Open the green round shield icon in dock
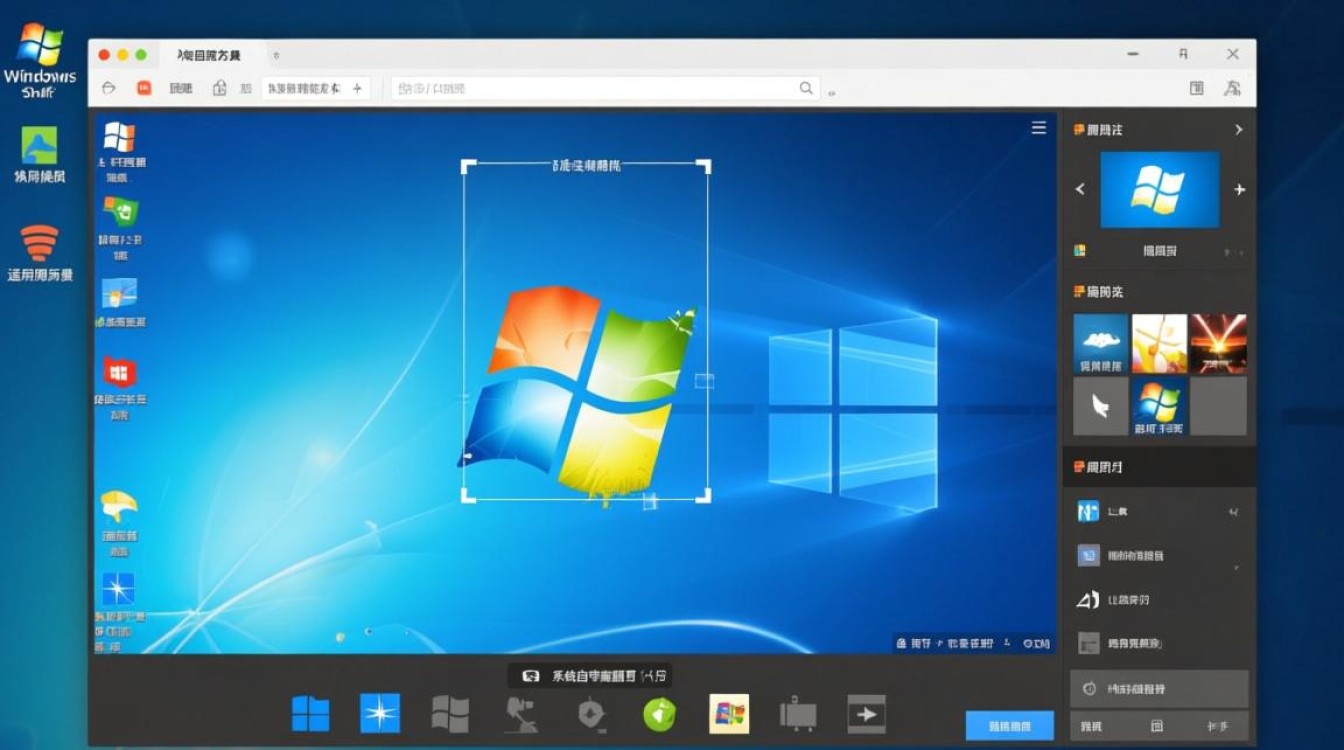The height and width of the screenshot is (750, 1344). (659, 714)
